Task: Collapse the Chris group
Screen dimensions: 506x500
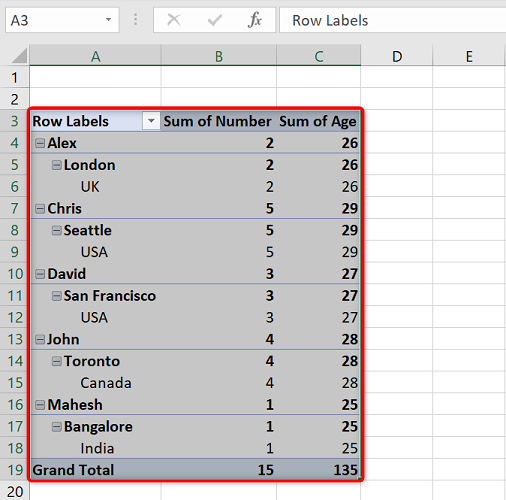Action: (x=40, y=209)
